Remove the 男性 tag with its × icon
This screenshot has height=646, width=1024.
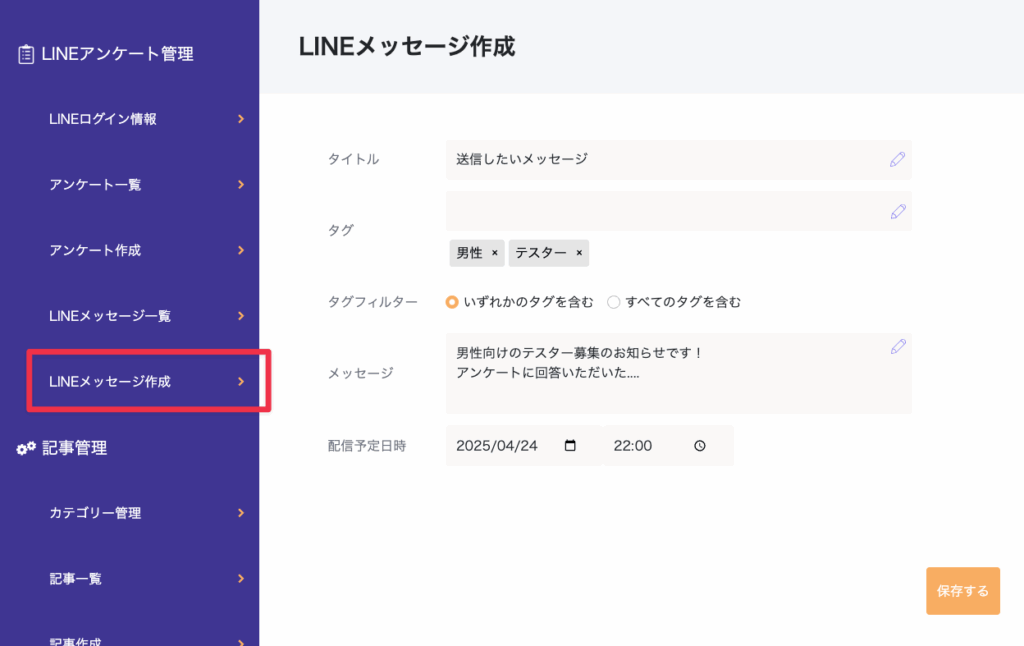click(494, 253)
